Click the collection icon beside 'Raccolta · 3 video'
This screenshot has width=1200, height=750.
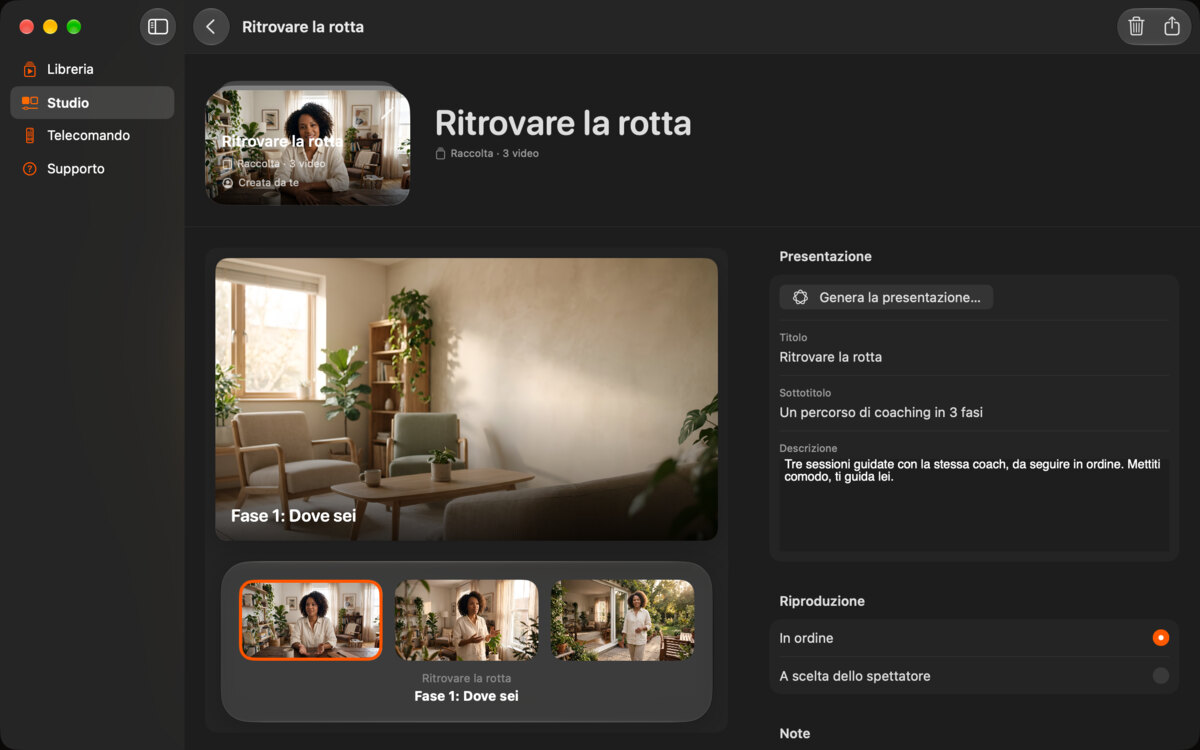(440, 154)
